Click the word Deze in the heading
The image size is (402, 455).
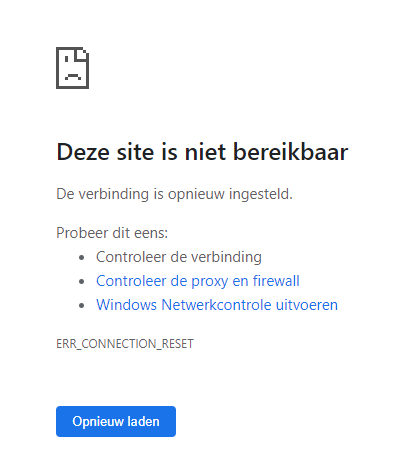click(83, 152)
